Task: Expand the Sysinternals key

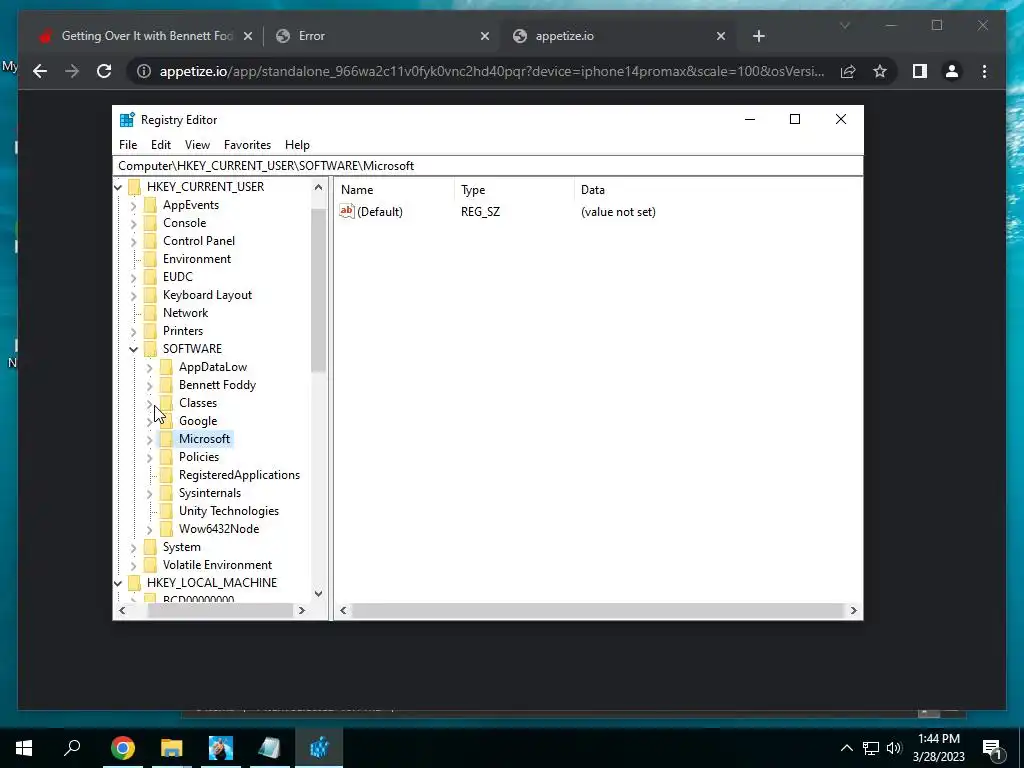Action: click(150, 494)
